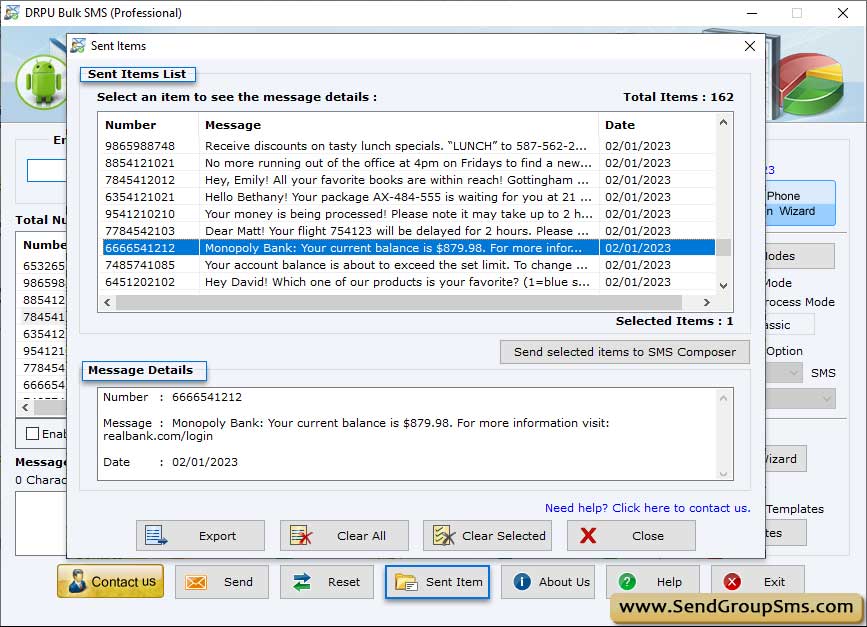Click the Exit button label in main window
Image resolution: width=867 pixels, height=627 pixels.
pos(774,582)
